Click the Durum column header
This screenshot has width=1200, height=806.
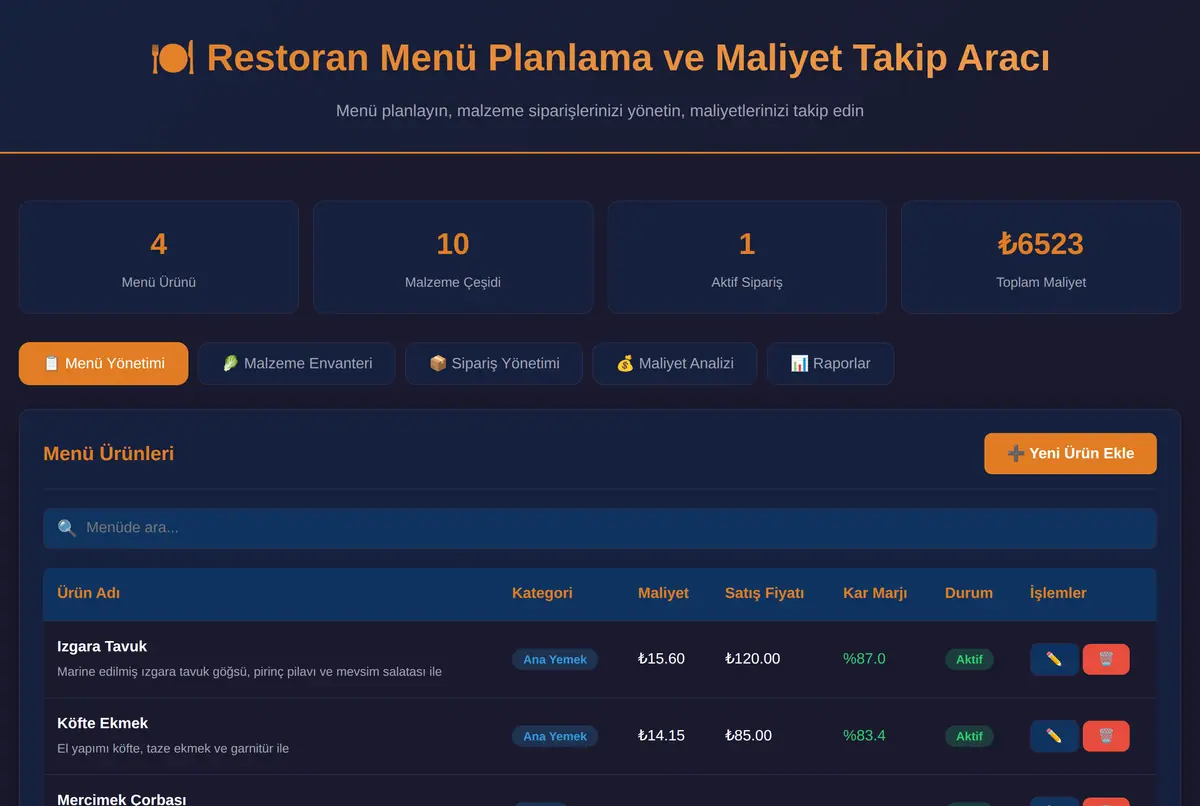click(969, 593)
